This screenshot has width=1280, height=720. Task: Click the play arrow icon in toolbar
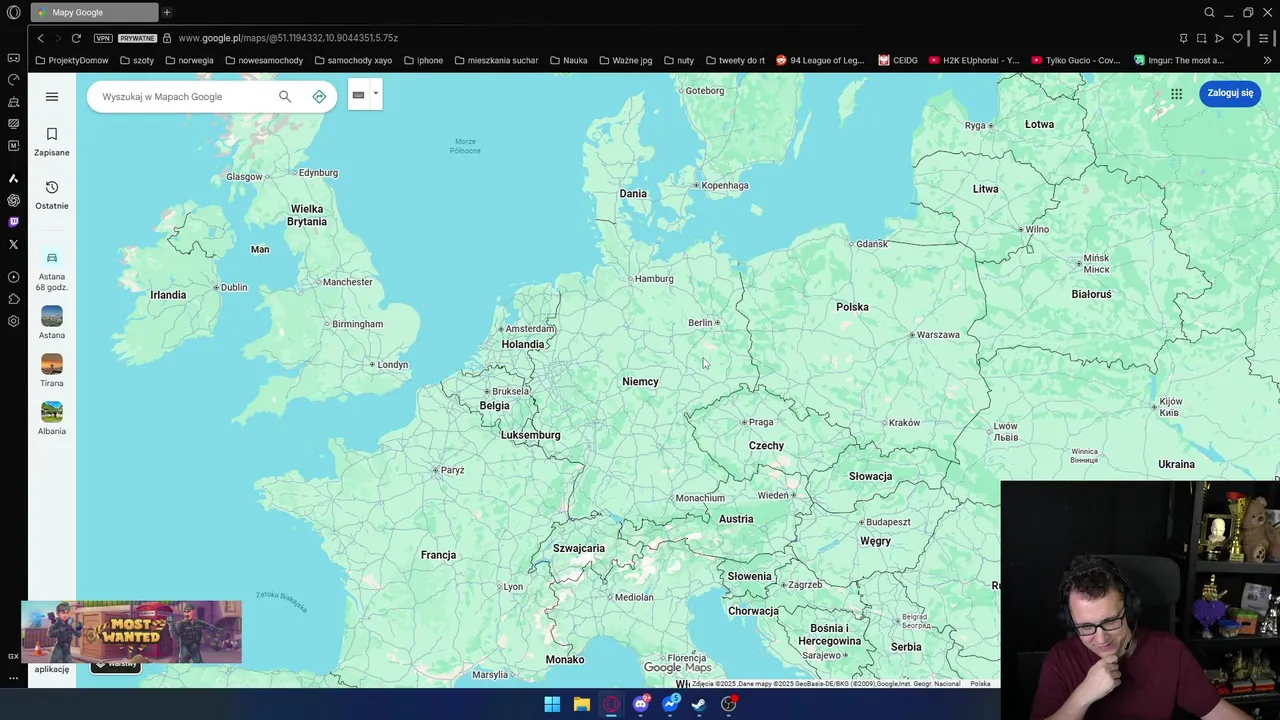pos(1219,38)
